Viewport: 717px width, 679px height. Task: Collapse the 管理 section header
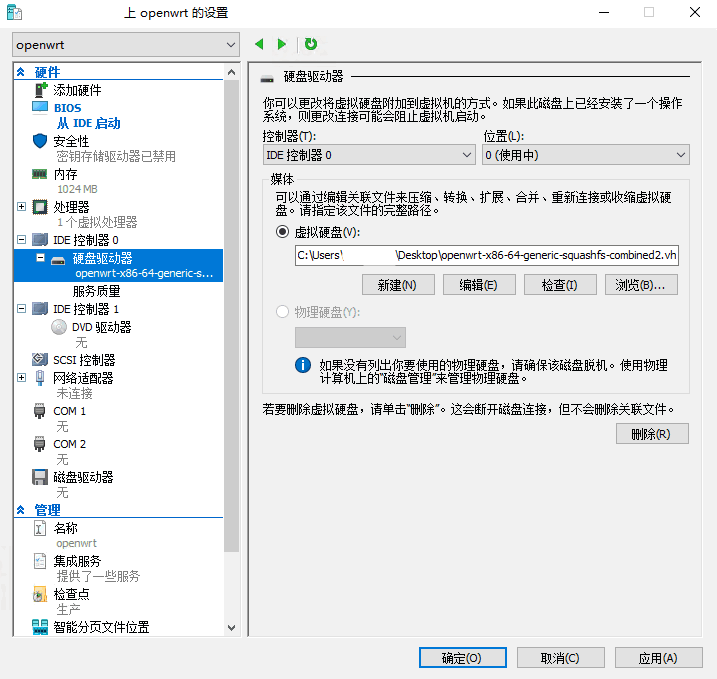tap(21, 510)
